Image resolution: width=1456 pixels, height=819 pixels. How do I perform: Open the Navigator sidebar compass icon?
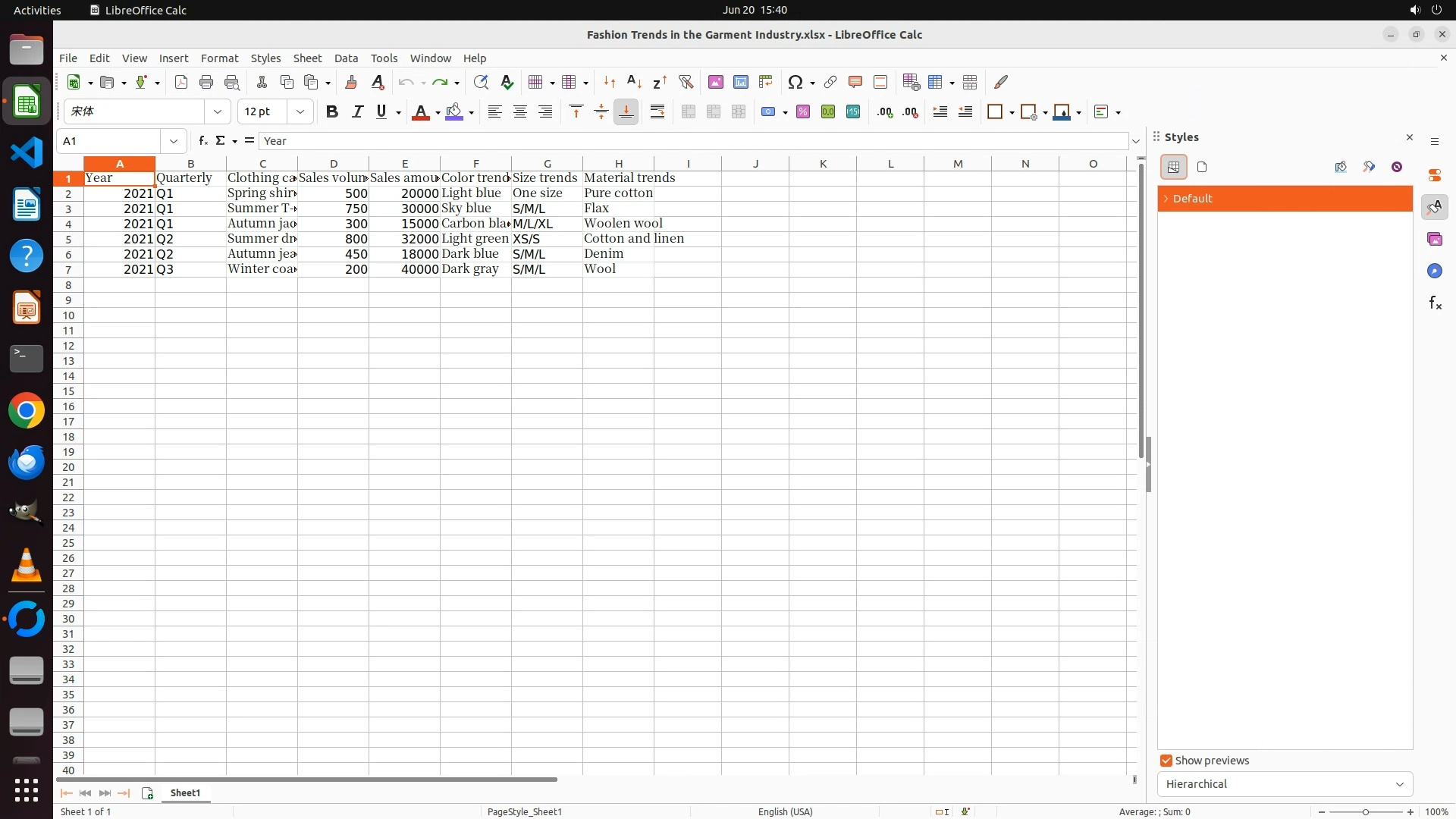1434,271
